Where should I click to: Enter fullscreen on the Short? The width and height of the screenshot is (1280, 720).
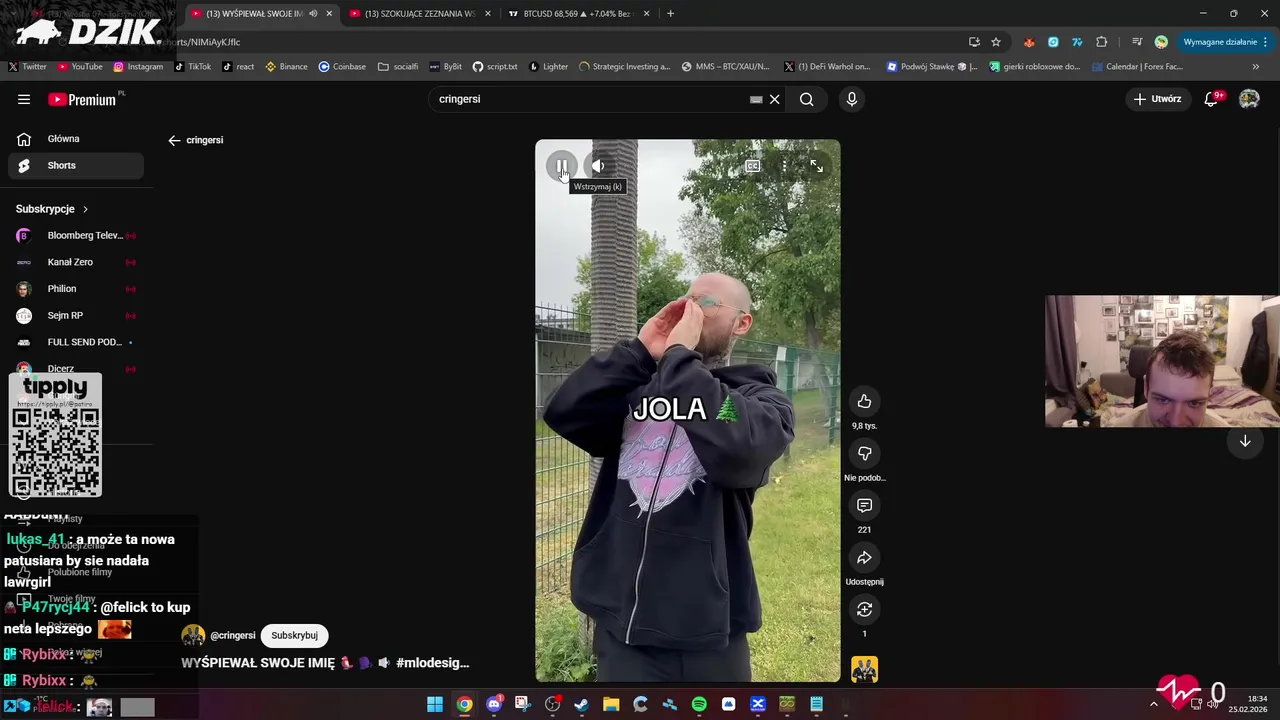[x=817, y=166]
